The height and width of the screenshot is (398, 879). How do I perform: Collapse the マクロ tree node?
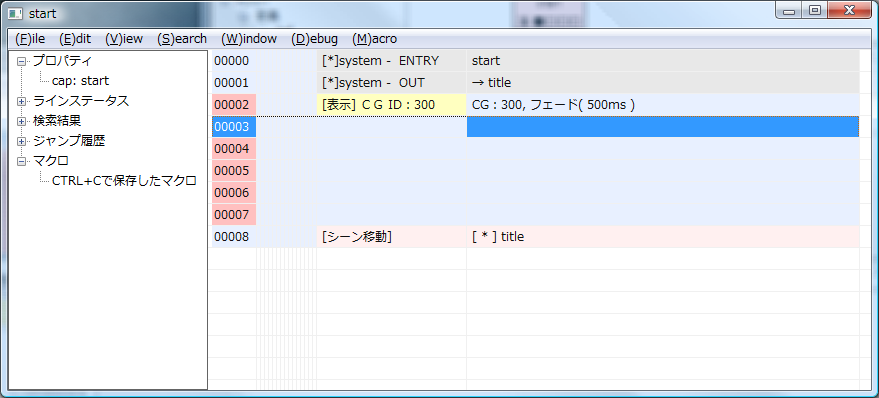click(21, 161)
